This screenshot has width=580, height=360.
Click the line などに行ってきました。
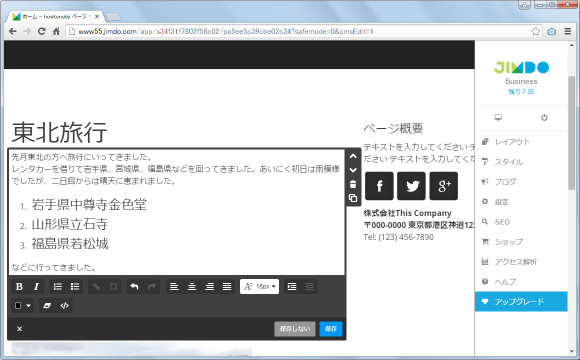[54, 267]
